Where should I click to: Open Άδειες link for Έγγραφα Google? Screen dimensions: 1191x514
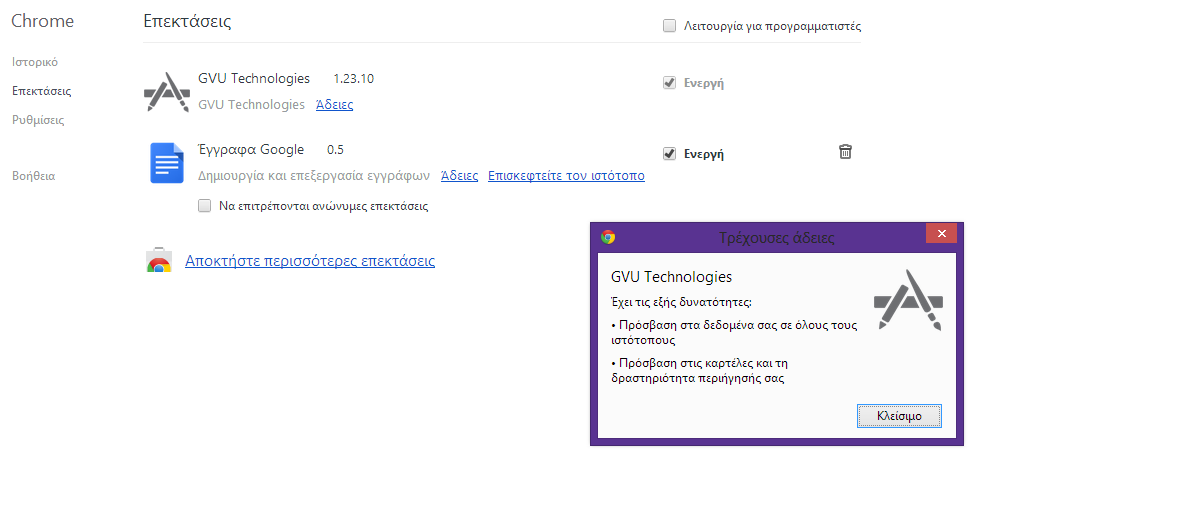pos(460,176)
